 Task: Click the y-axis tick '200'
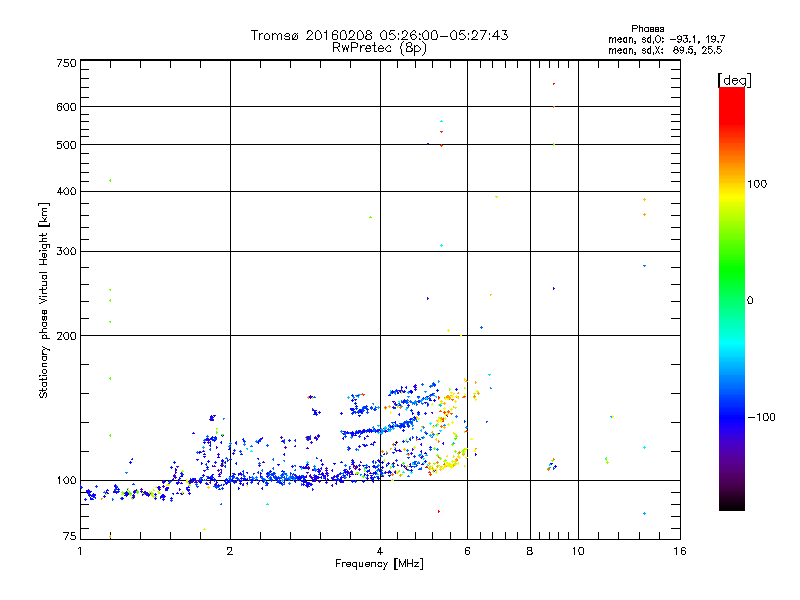pyautogui.click(x=67, y=336)
